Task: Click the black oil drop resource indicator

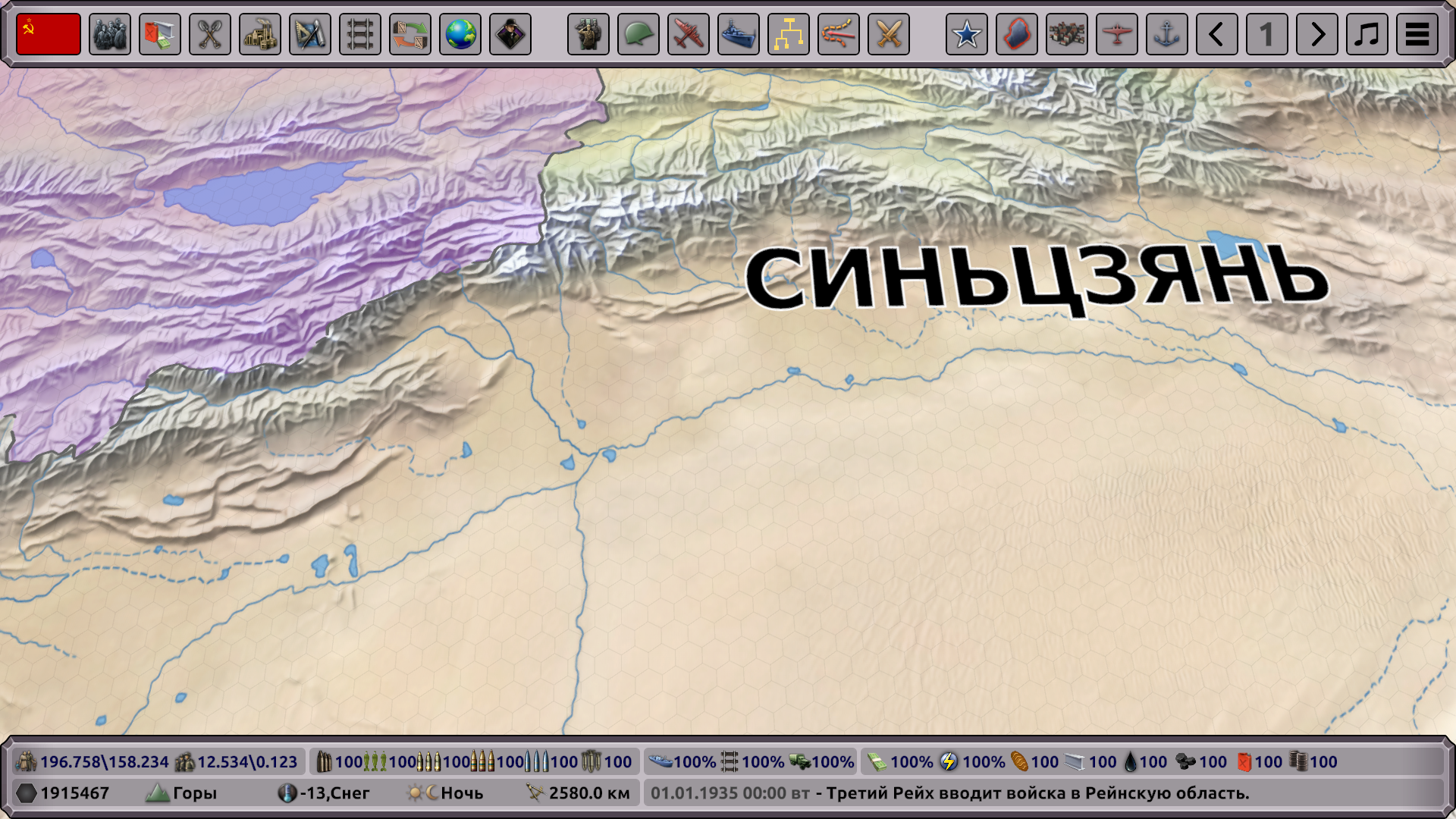Action: [1145, 761]
